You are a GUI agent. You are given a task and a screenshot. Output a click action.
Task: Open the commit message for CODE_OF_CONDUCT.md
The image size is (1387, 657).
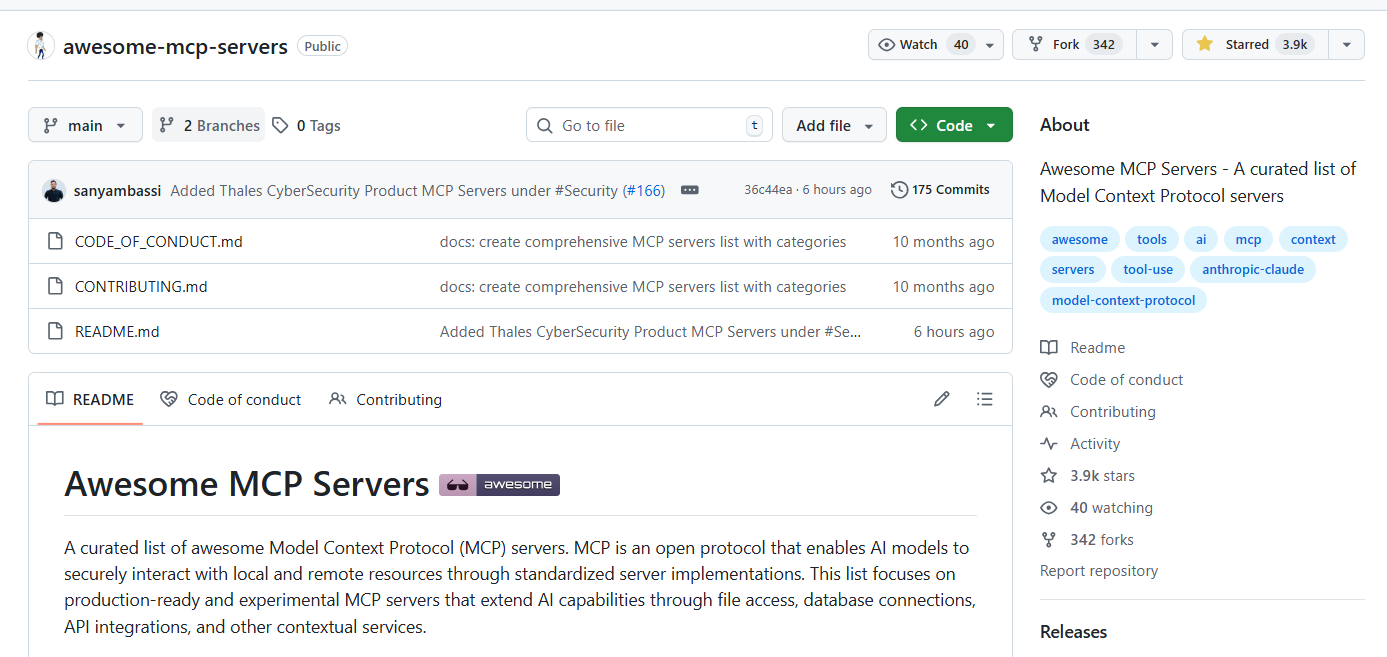point(643,241)
